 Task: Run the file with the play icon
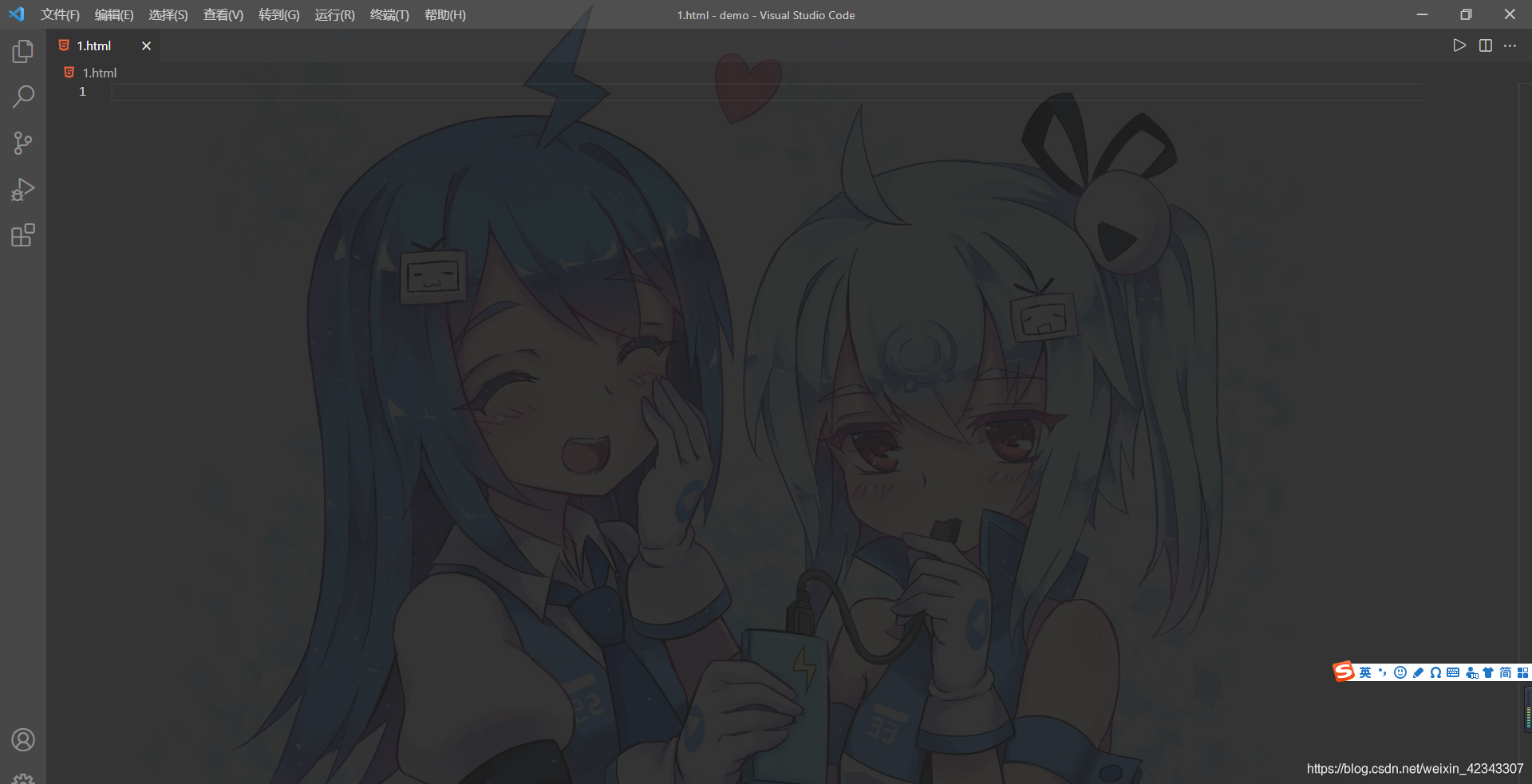coord(1459,45)
